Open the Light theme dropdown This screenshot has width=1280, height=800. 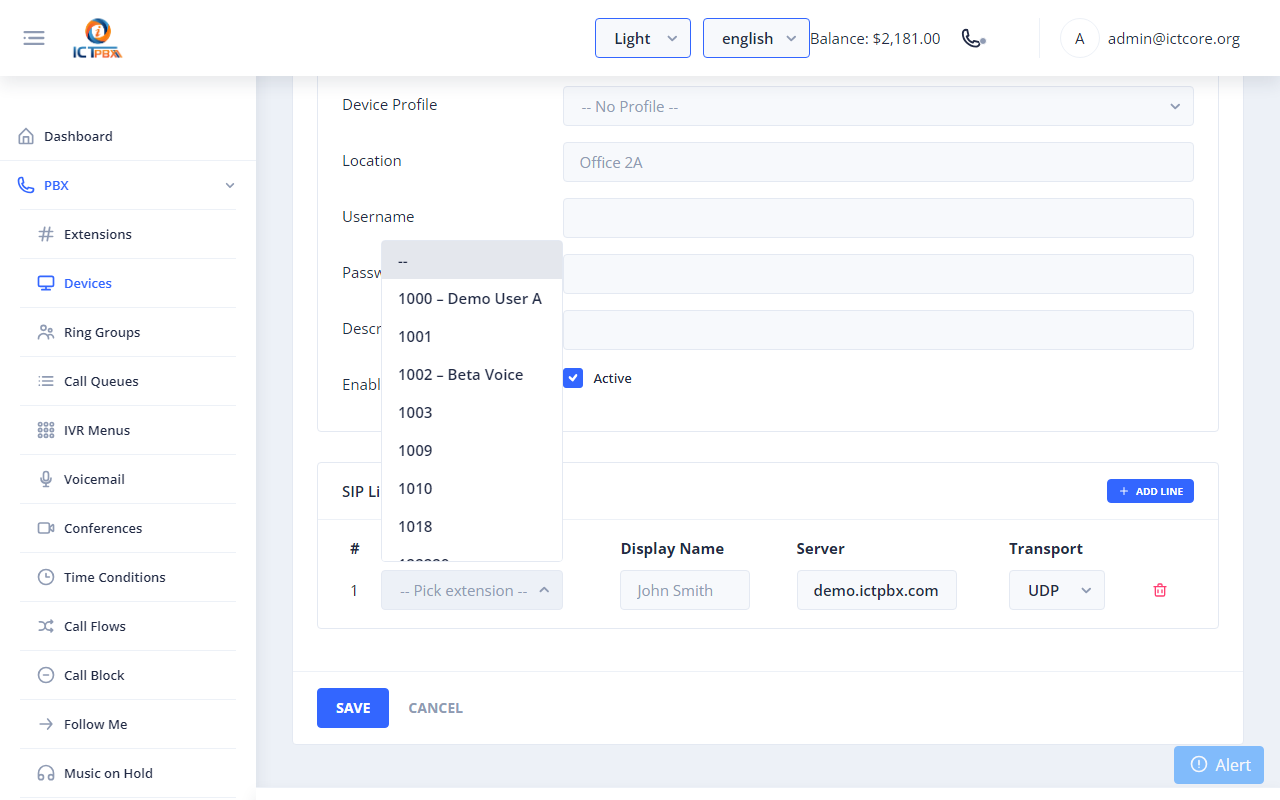(x=643, y=38)
